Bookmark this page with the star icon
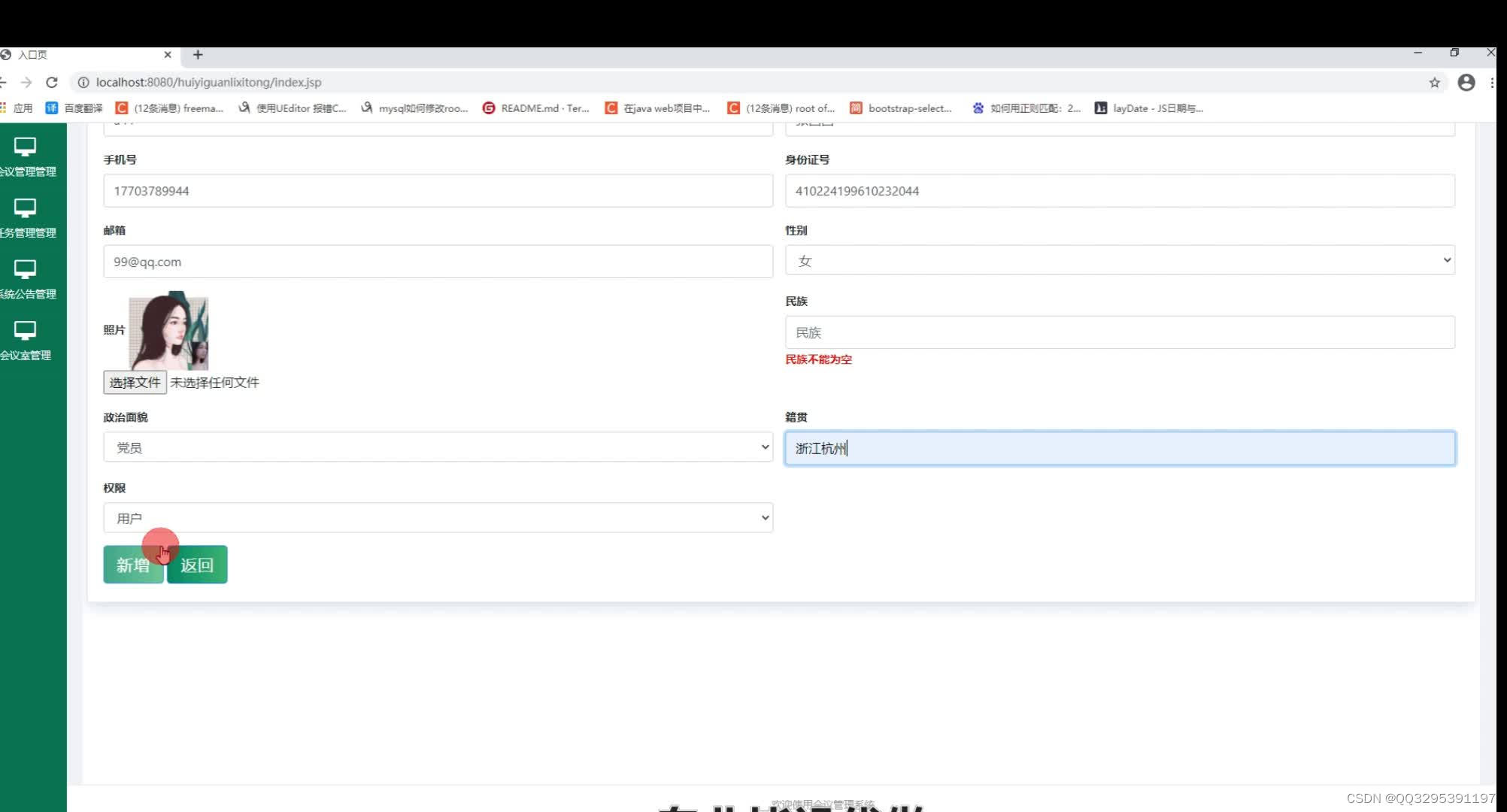The width and height of the screenshot is (1507, 812). [x=1435, y=83]
